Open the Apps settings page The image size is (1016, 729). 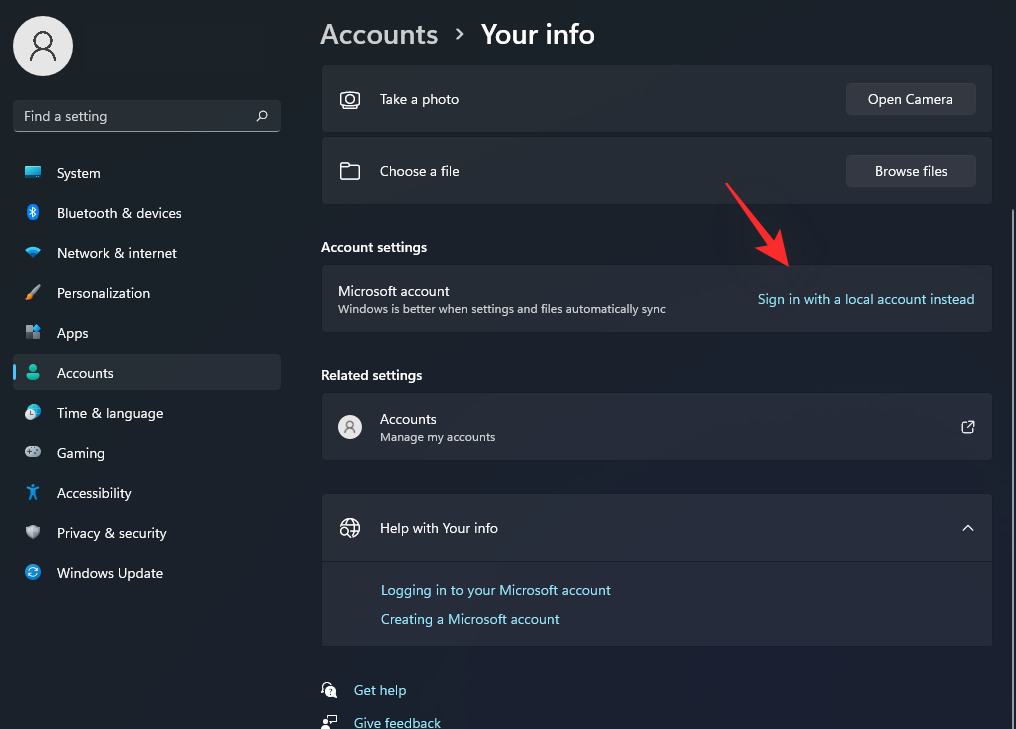point(72,333)
